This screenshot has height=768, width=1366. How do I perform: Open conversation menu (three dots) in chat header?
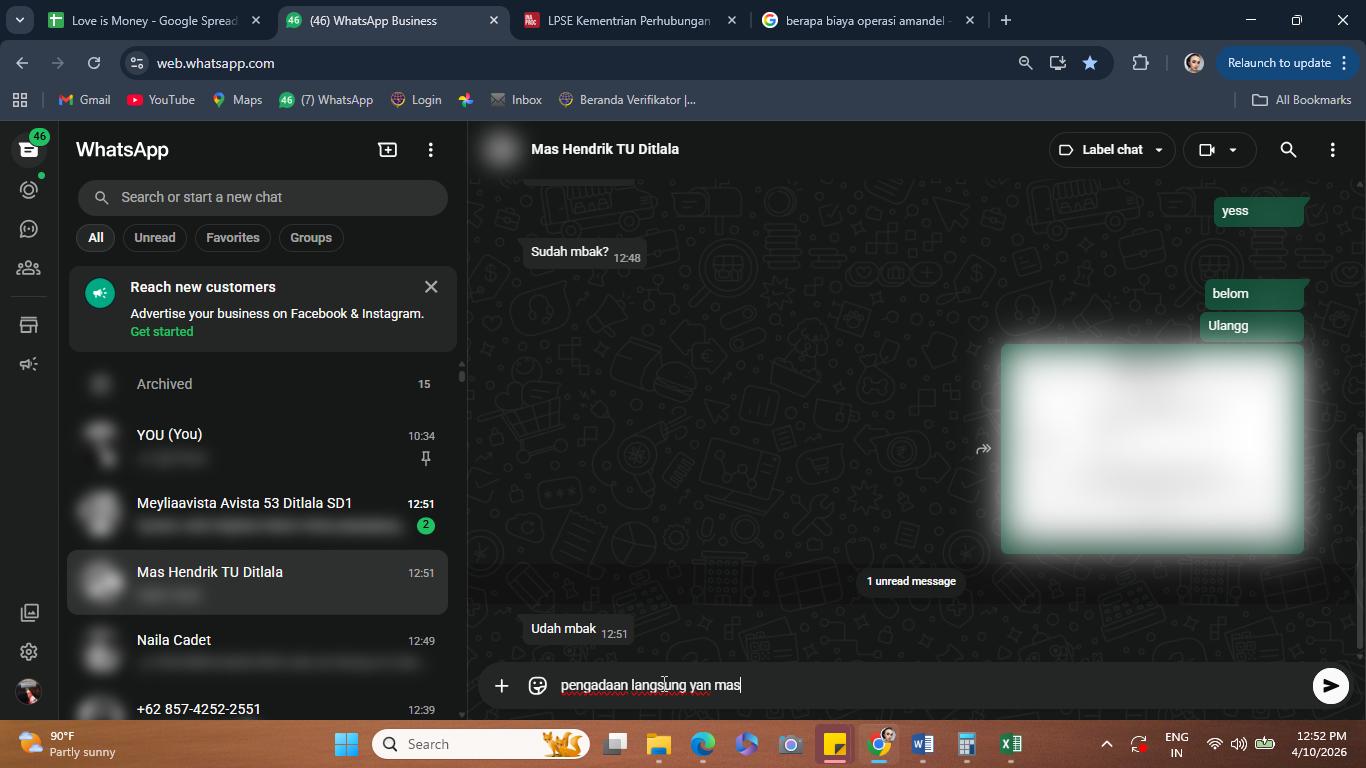click(1332, 150)
